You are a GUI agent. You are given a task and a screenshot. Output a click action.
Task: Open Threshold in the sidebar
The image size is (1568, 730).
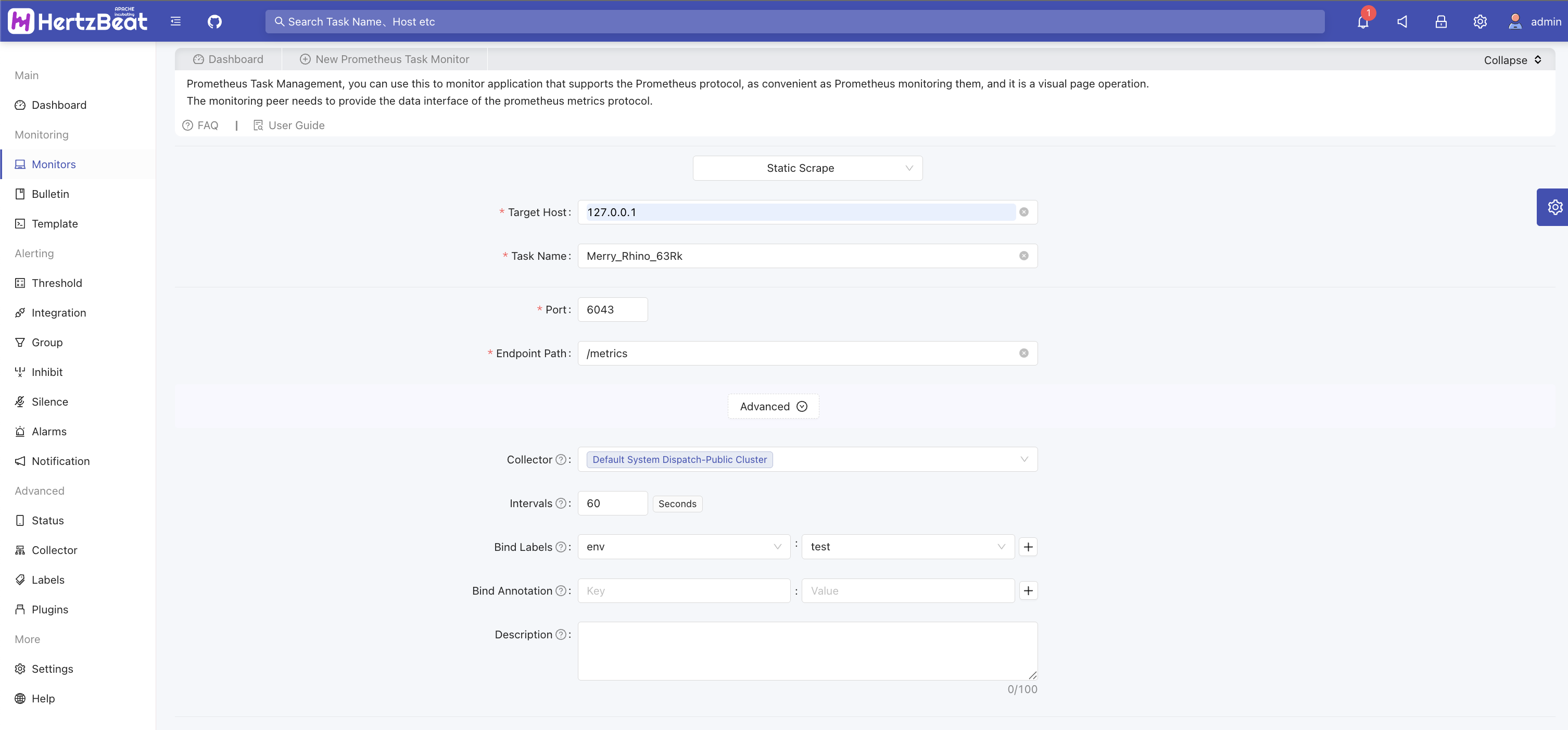57,283
